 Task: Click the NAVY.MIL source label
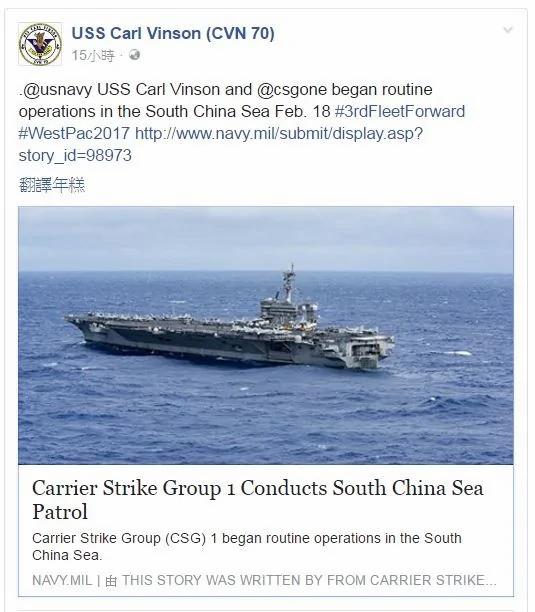coord(62,580)
